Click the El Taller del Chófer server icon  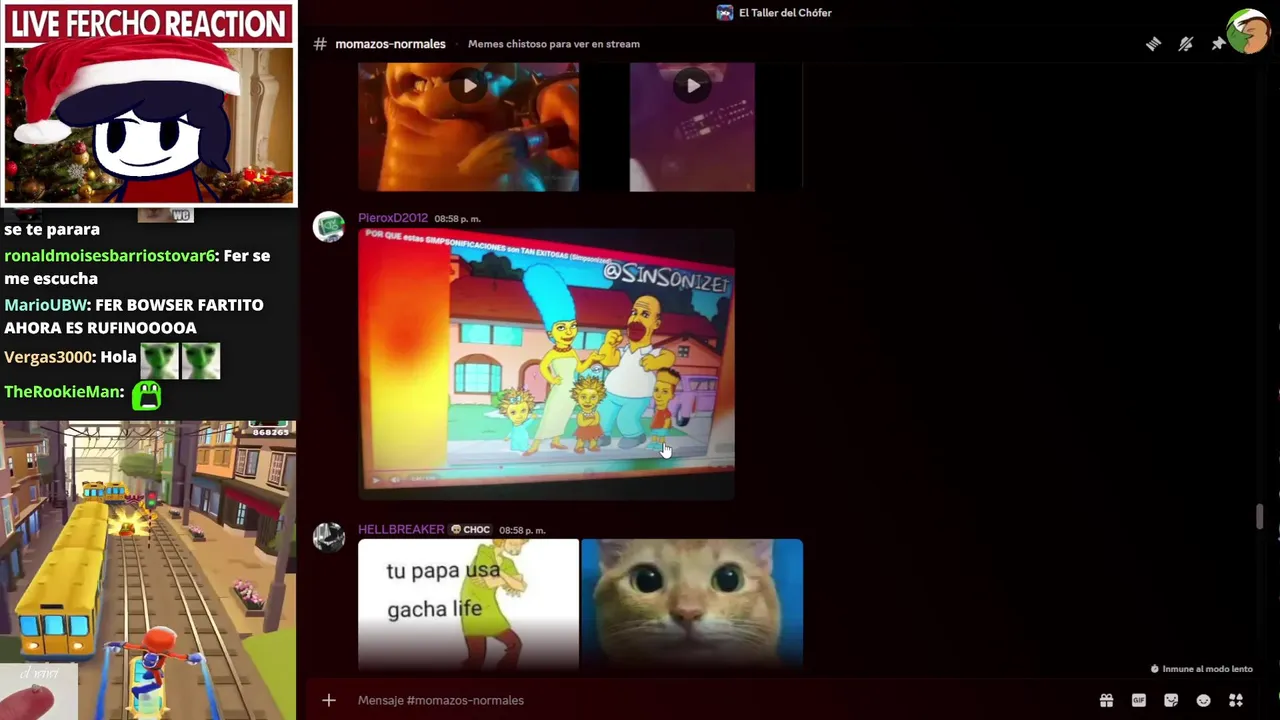725,13
